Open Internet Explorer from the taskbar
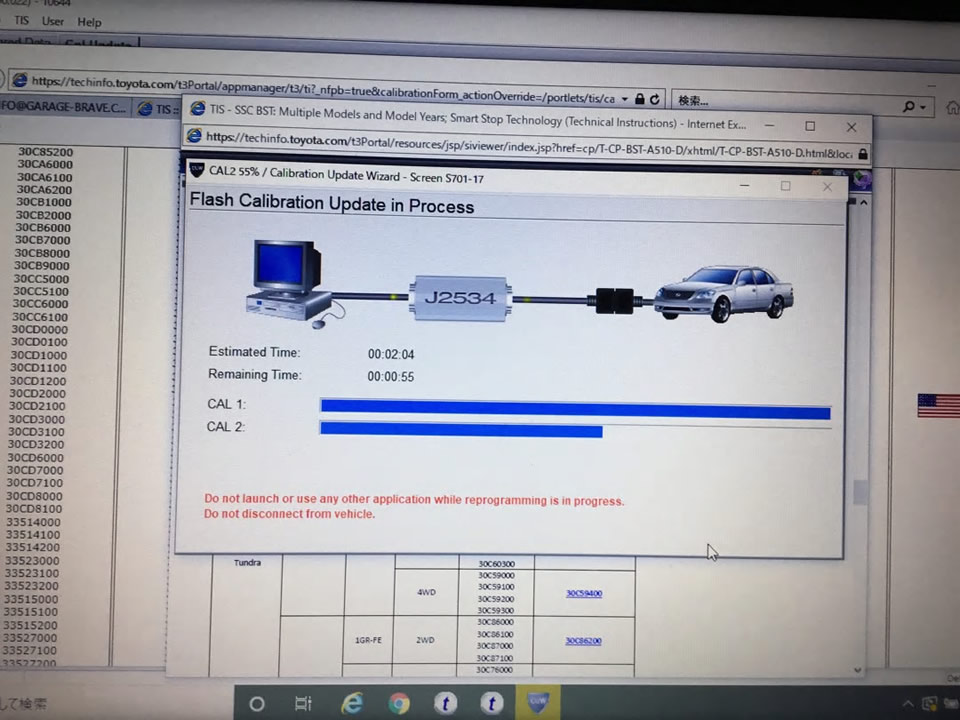 coord(352,704)
